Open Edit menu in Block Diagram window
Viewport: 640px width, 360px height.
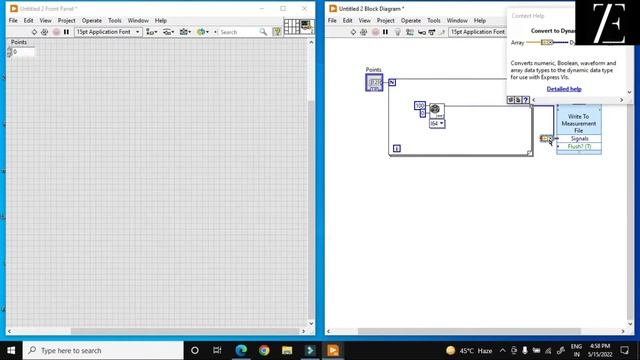(x=347, y=20)
